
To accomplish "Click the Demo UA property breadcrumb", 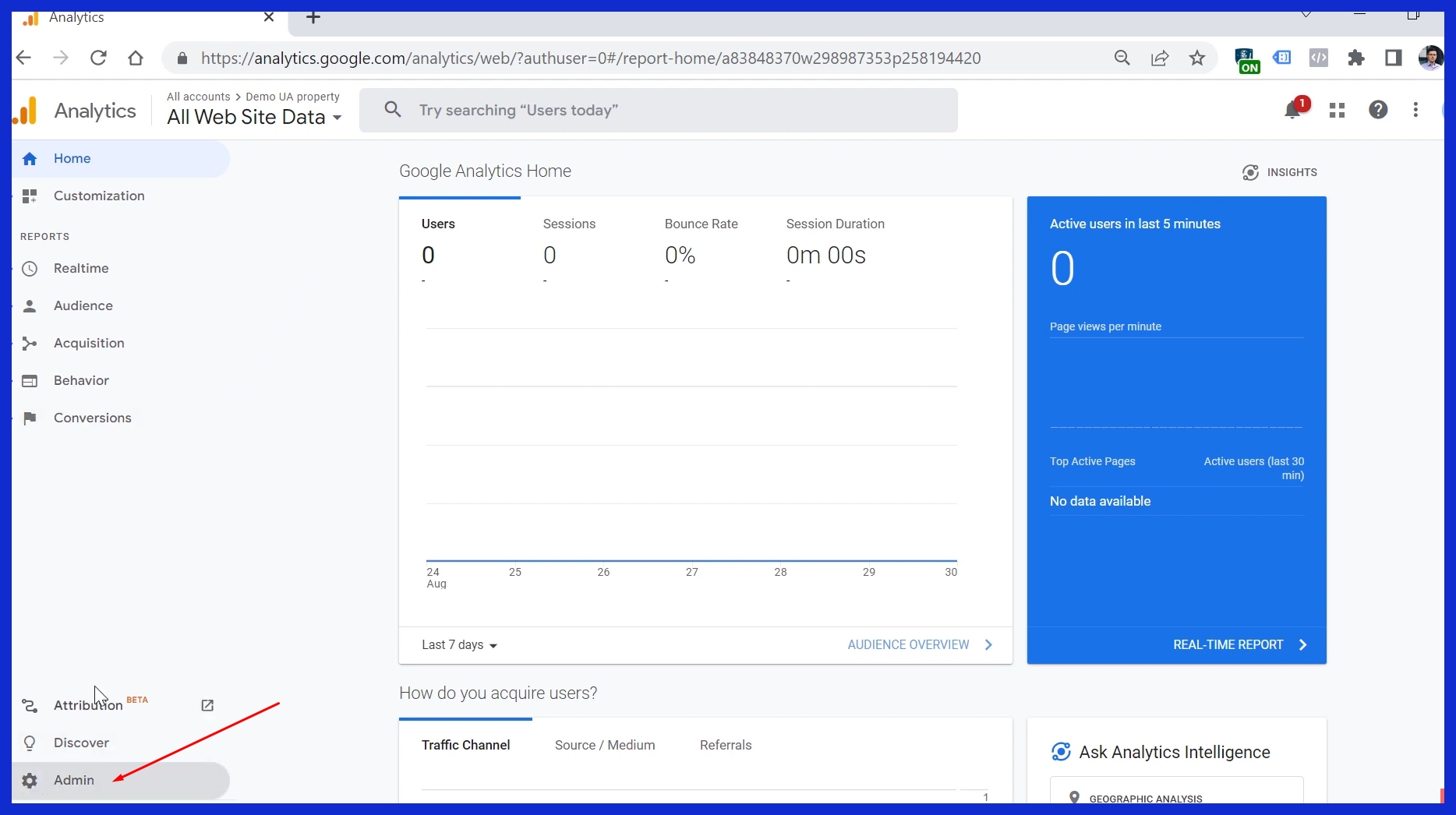I will point(292,97).
